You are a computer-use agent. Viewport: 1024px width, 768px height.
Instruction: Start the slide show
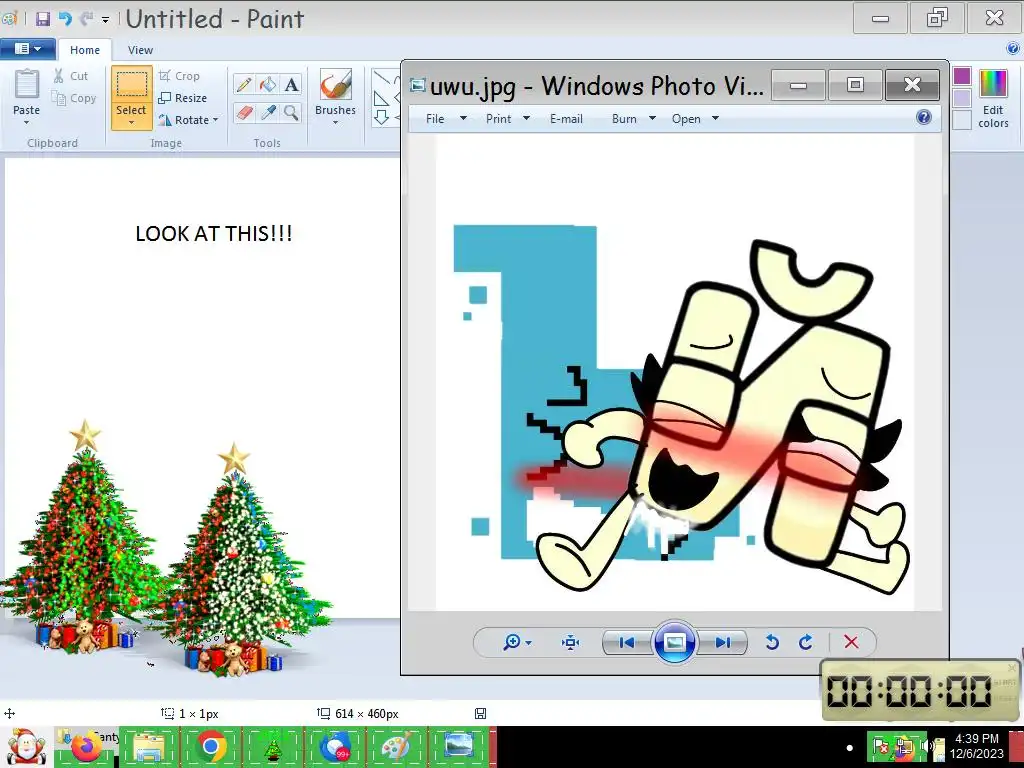[675, 643]
